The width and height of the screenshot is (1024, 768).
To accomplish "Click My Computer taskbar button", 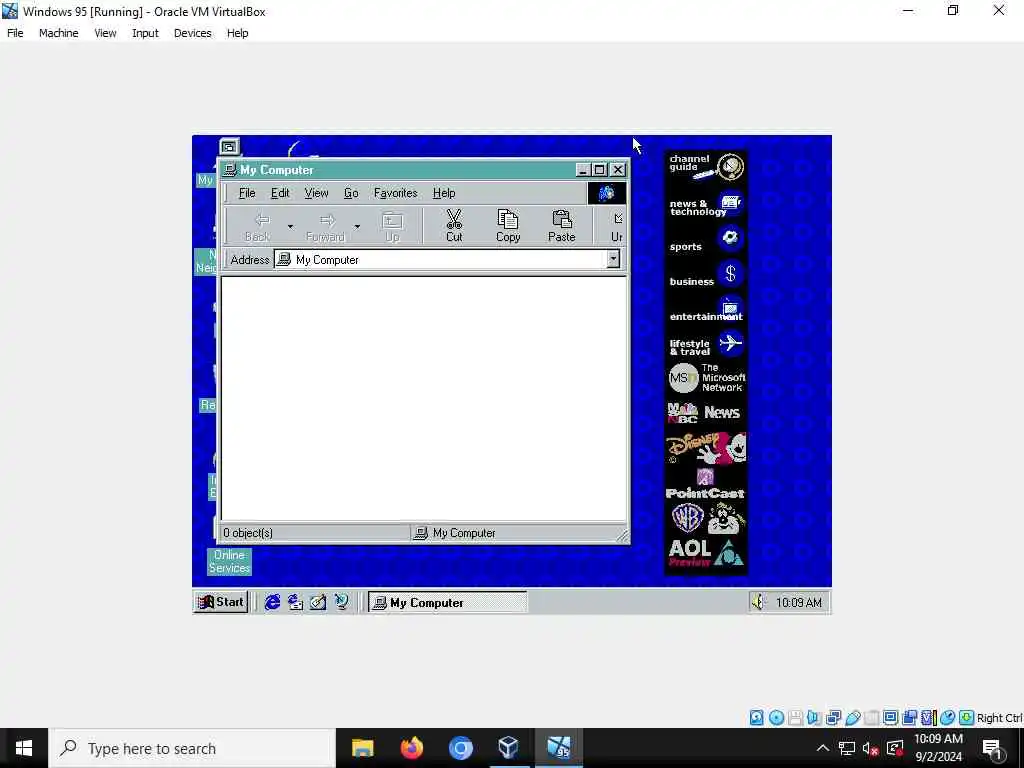I will click(x=447, y=602).
